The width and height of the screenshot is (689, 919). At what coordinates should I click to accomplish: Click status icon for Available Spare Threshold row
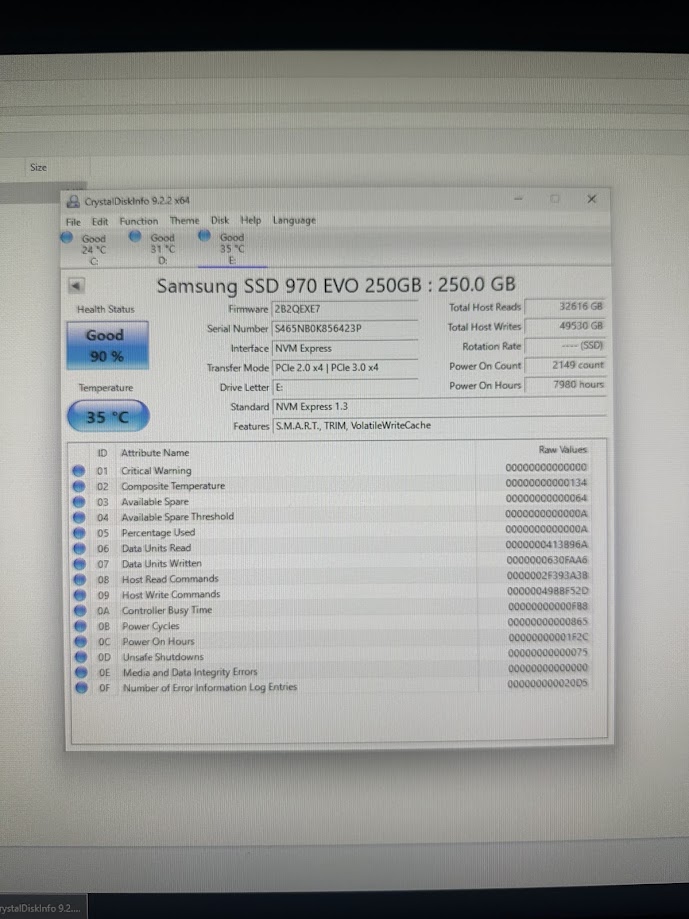[79, 518]
